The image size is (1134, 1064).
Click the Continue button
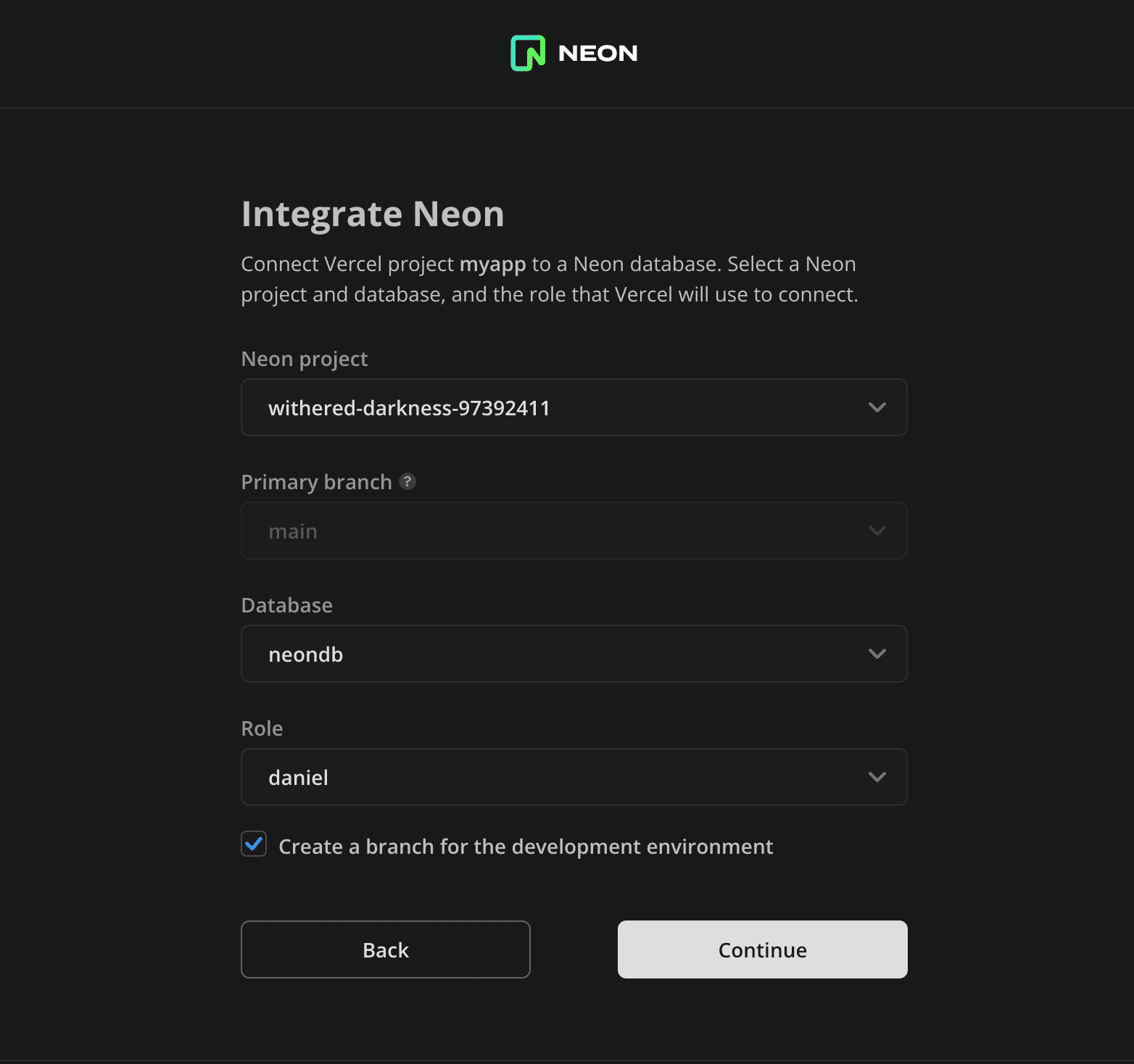(763, 949)
